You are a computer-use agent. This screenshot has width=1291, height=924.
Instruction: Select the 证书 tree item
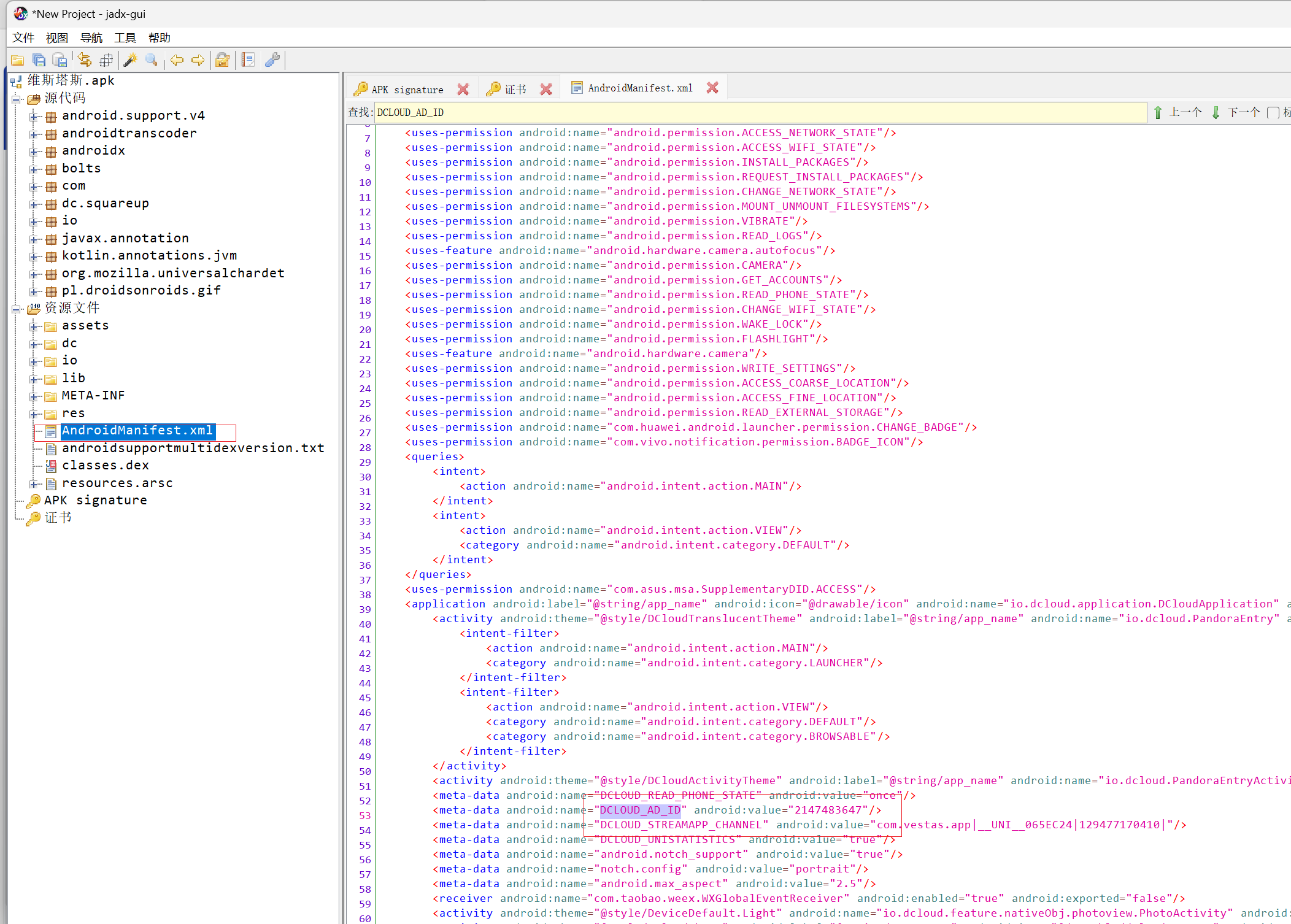(x=58, y=518)
